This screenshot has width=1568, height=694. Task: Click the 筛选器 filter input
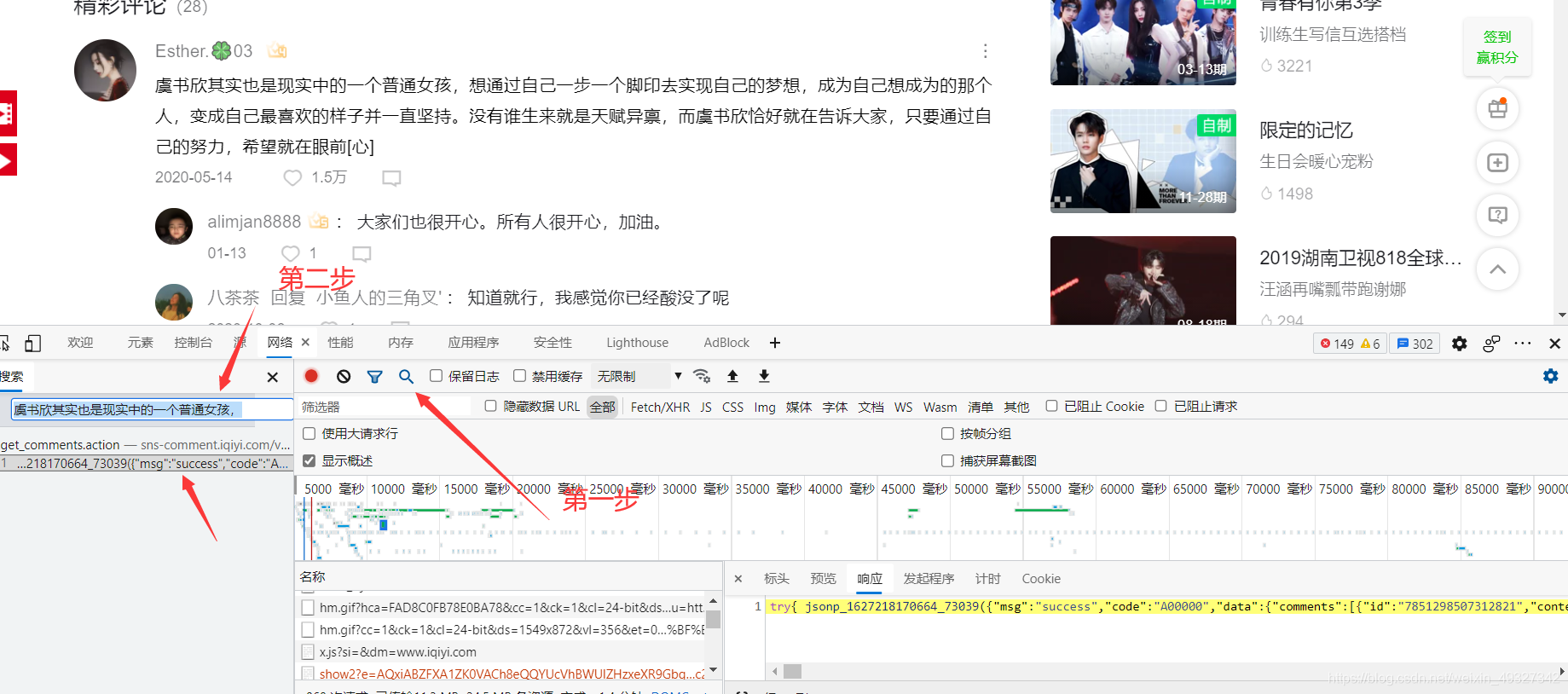click(x=384, y=407)
